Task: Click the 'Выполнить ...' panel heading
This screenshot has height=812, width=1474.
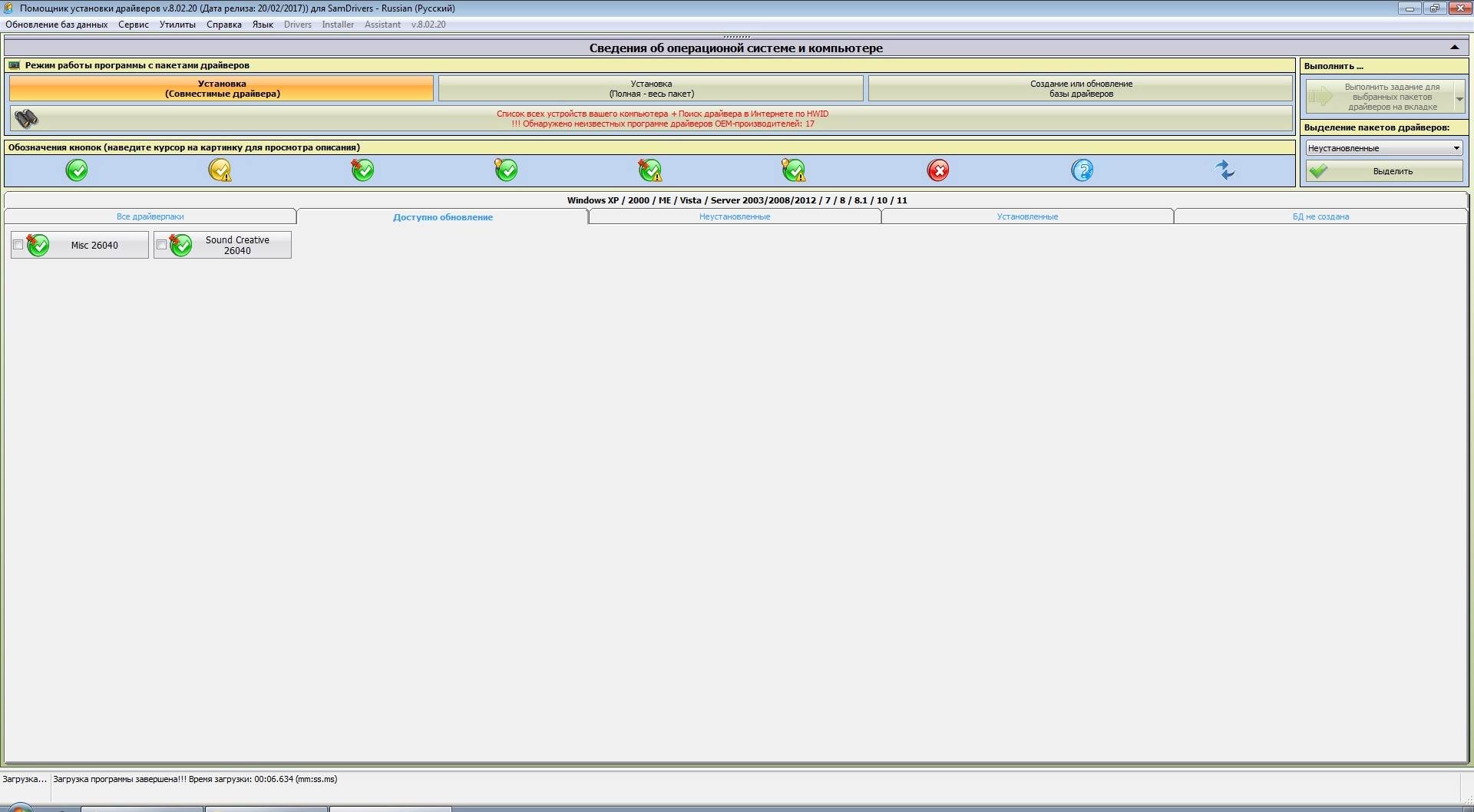Action: point(1334,66)
